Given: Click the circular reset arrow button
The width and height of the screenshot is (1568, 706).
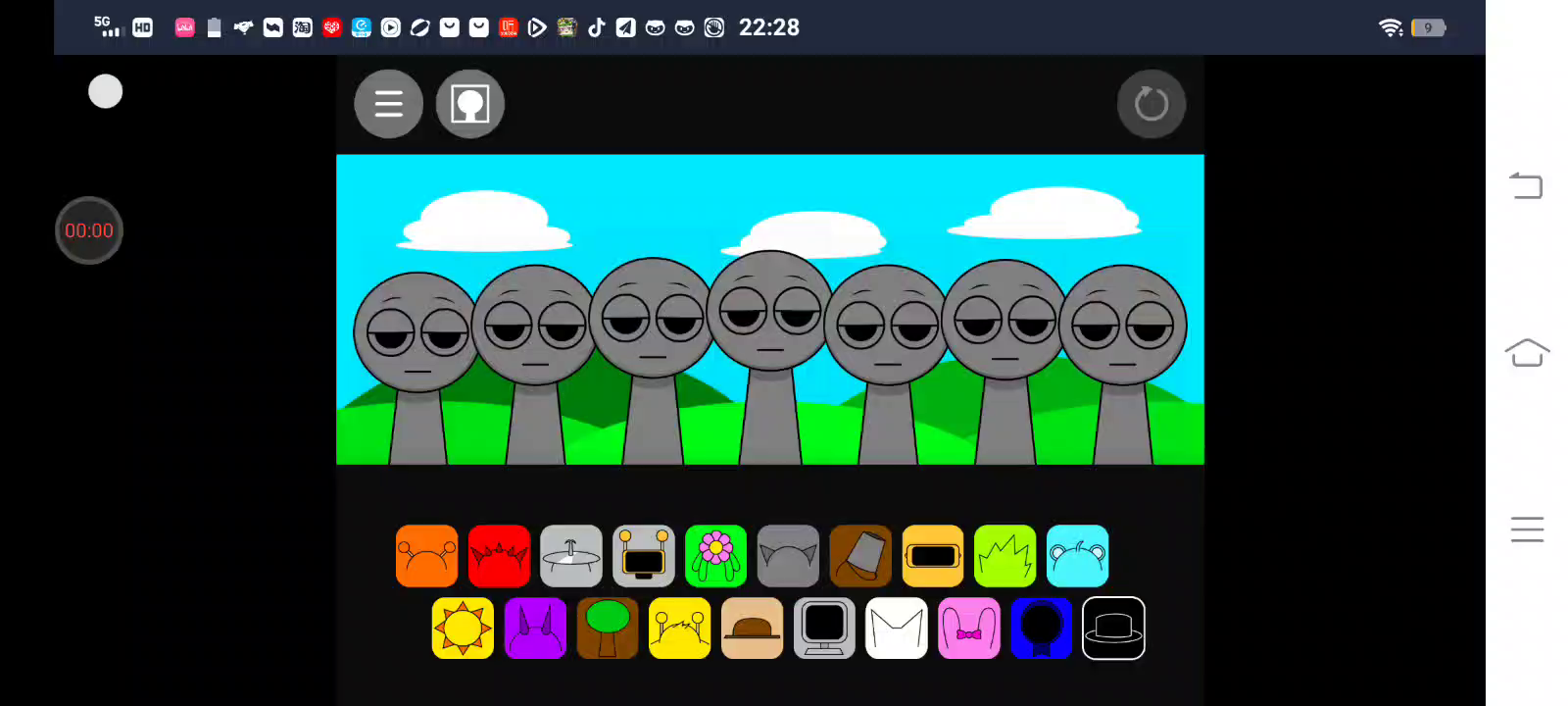Looking at the screenshot, I should tap(1151, 104).
